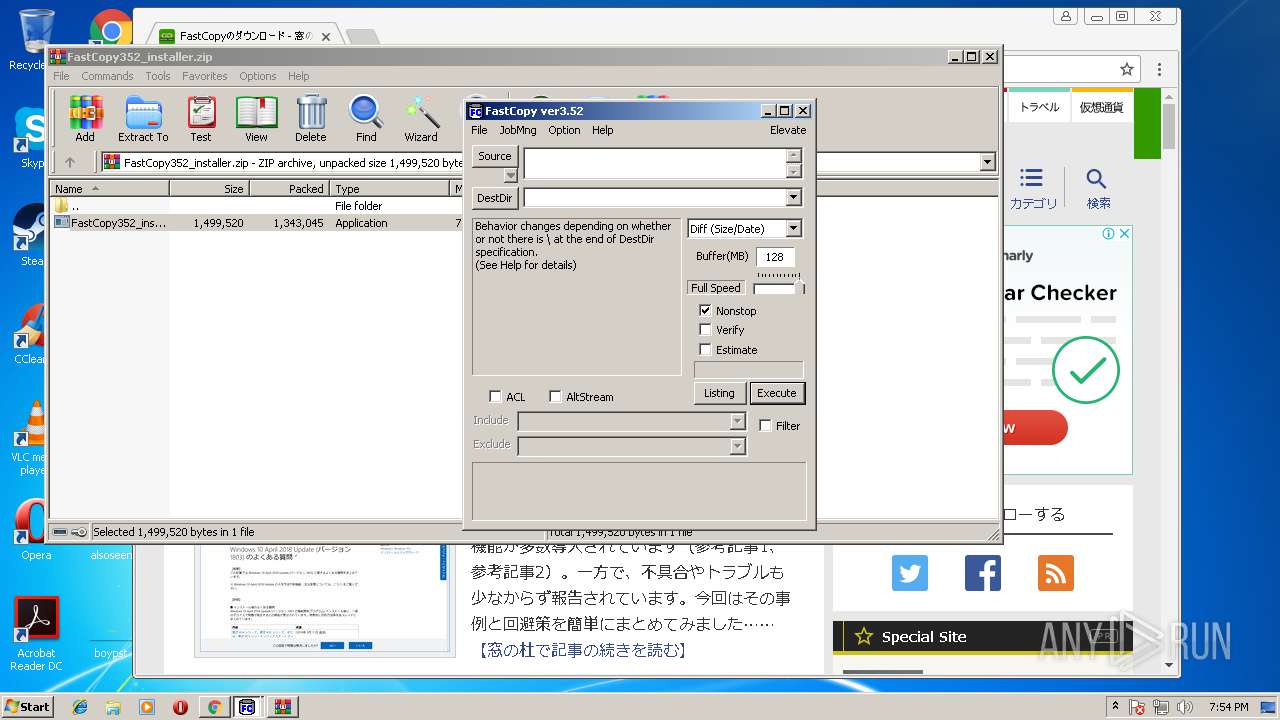Click the Extract To toolbar icon
This screenshot has width=1280, height=720.
[x=143, y=119]
